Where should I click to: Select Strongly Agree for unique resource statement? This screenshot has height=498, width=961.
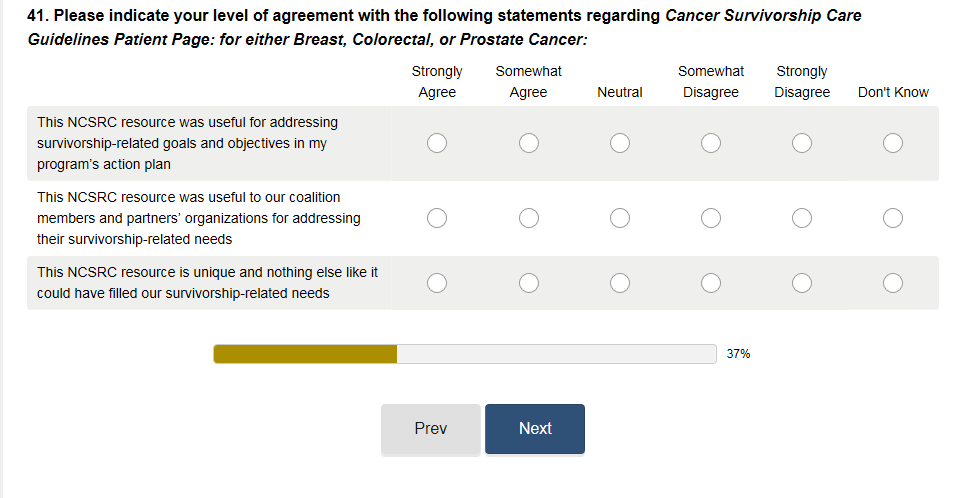coord(437,284)
